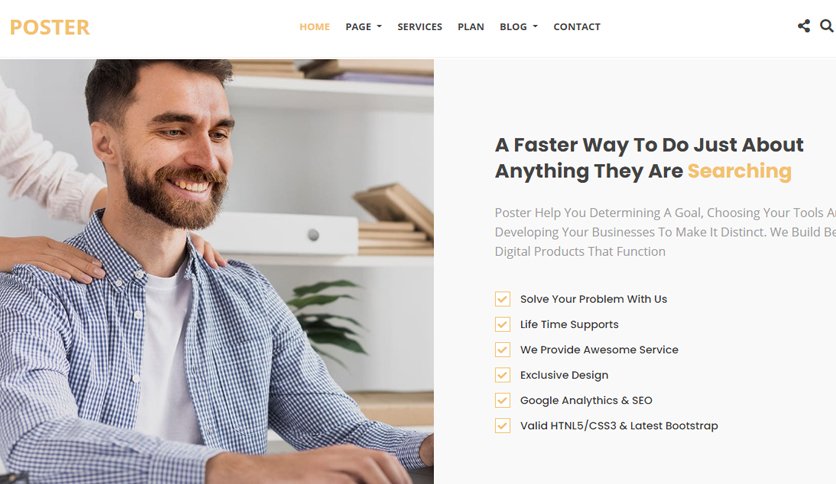Click the caret arrow next to PAGE
The width and height of the screenshot is (836, 484).
(x=379, y=26)
